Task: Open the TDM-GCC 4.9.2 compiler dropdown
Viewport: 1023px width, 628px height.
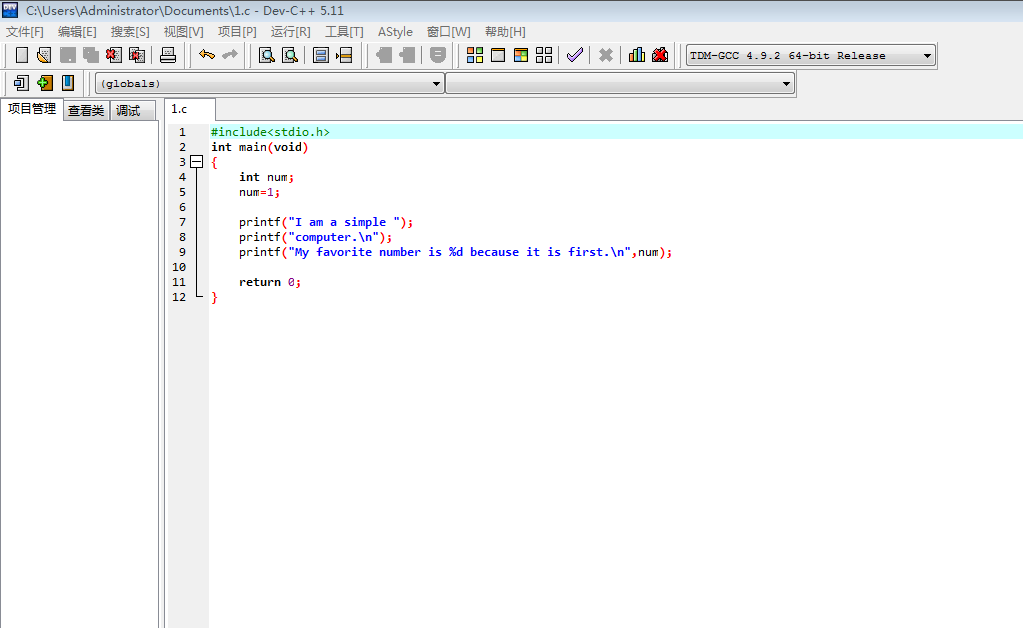Action: pos(811,55)
